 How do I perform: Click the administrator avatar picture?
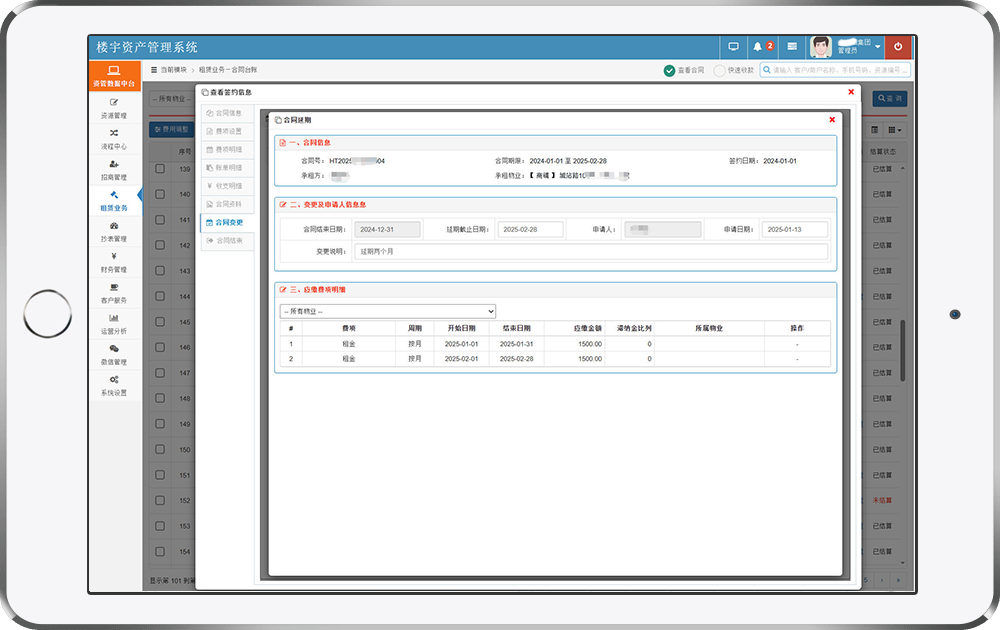coord(820,47)
